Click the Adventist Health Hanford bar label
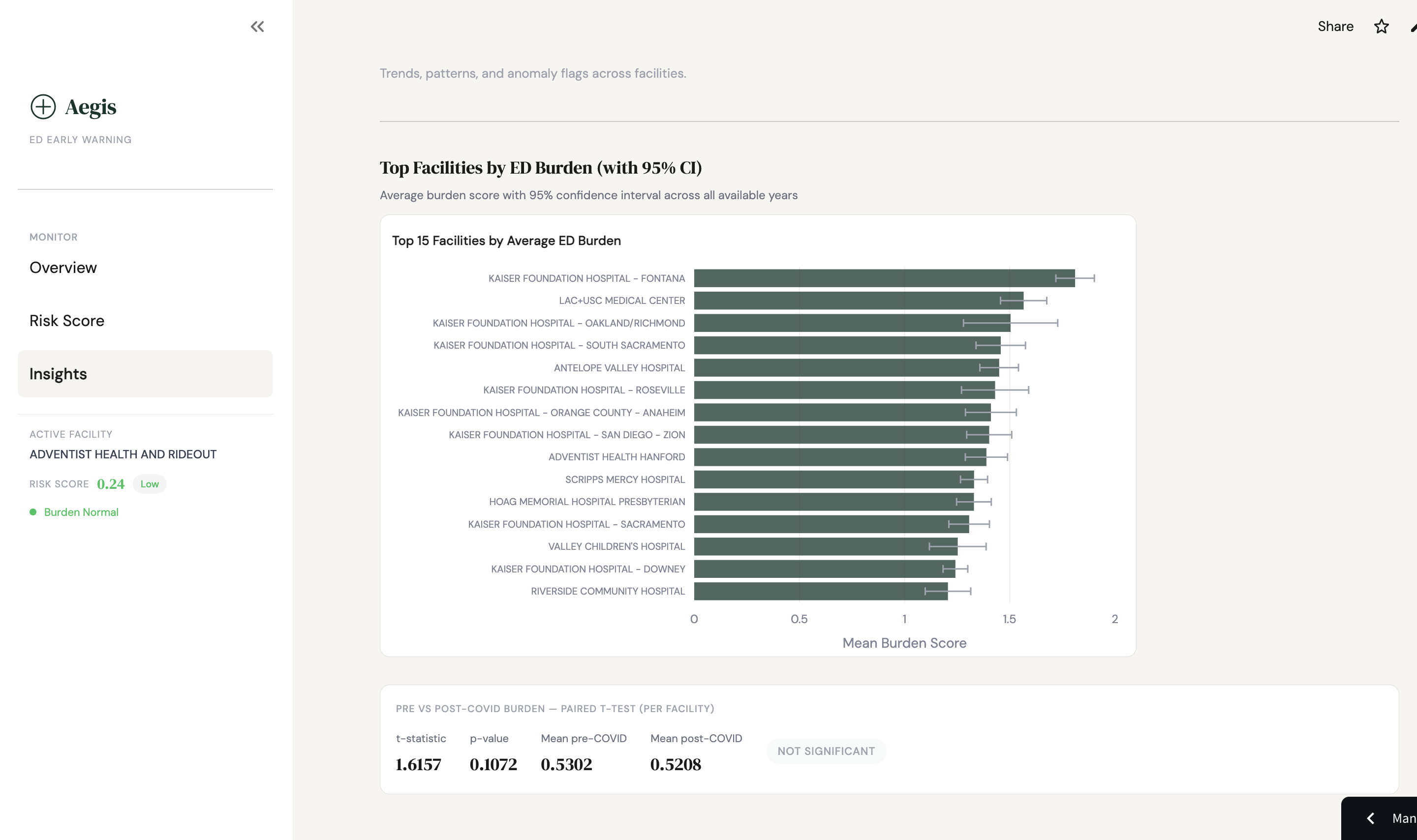This screenshot has width=1417, height=840. tap(616, 457)
